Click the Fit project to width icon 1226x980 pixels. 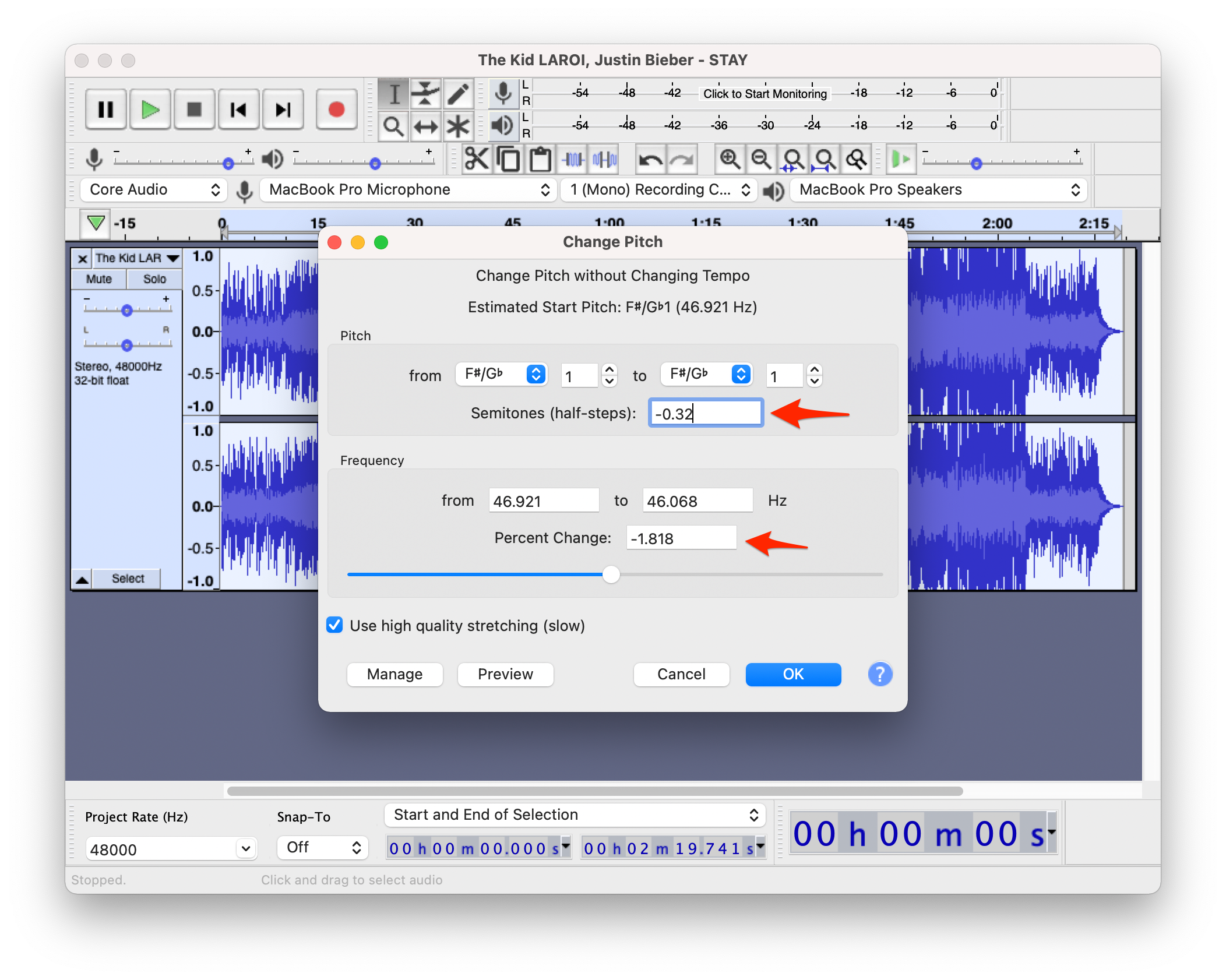pyautogui.click(x=824, y=159)
